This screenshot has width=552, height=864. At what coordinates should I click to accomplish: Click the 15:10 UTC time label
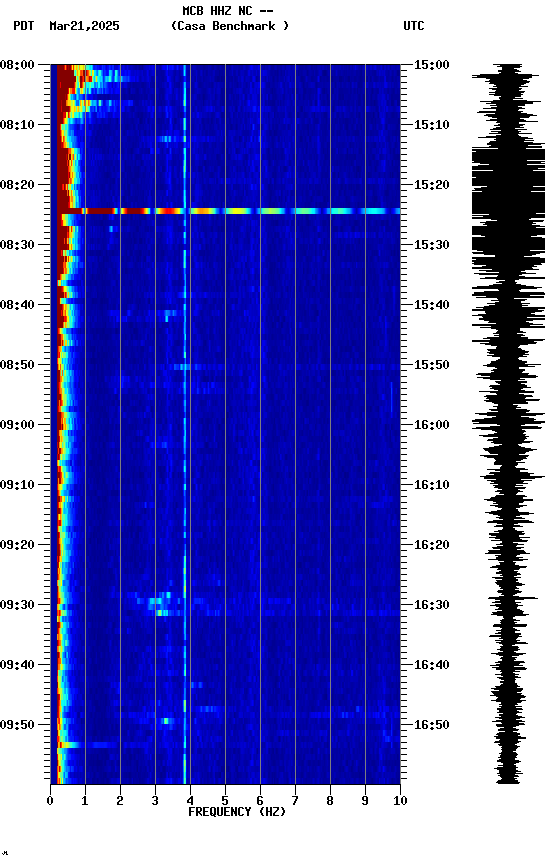click(431, 125)
